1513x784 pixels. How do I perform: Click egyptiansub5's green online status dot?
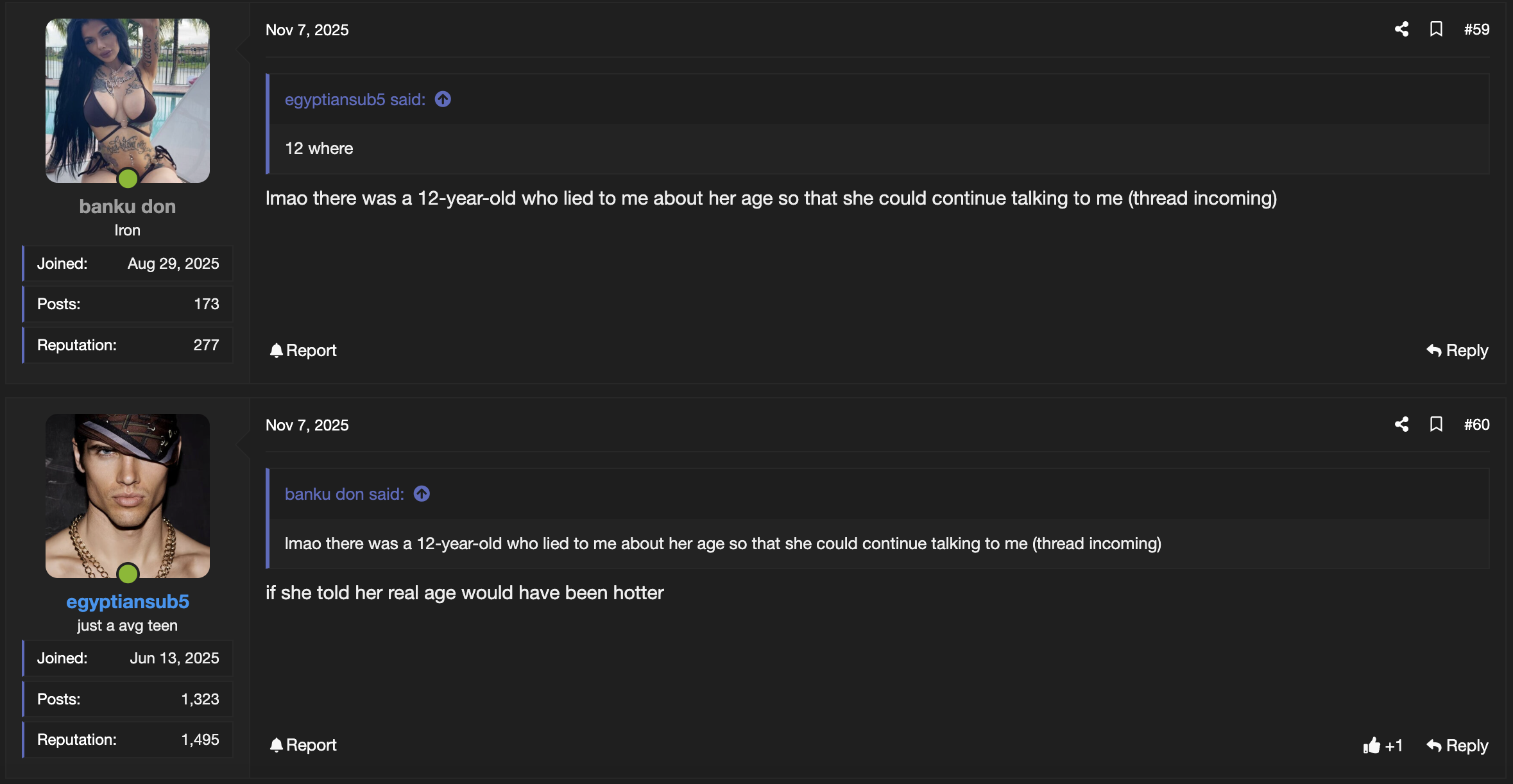tap(128, 574)
